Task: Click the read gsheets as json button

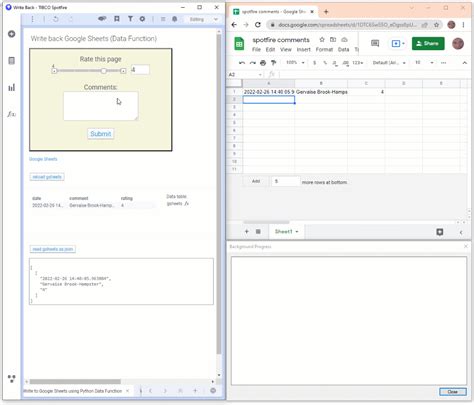Action: pyautogui.click(x=53, y=249)
